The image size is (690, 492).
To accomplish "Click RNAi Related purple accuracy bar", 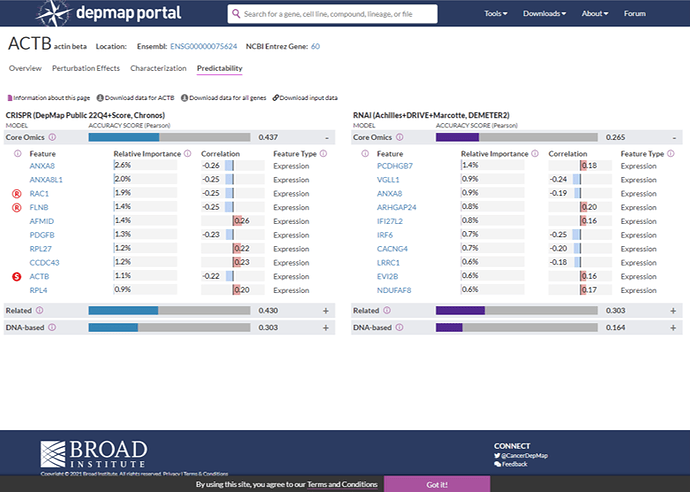I will [x=517, y=310].
